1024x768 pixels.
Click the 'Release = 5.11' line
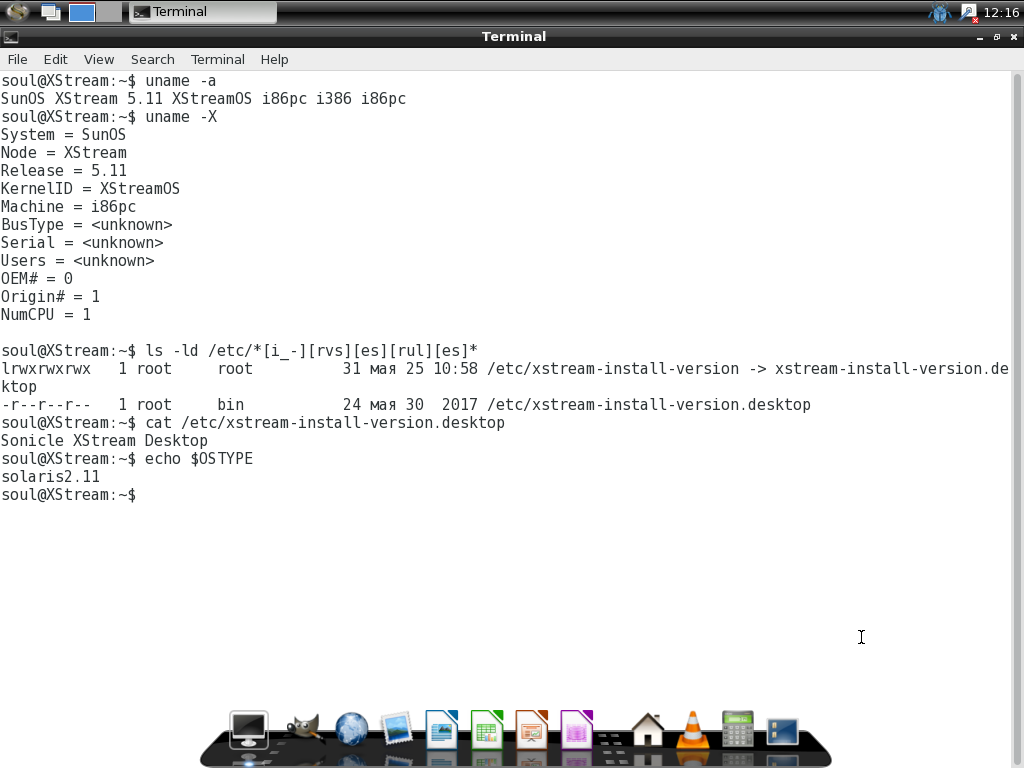click(x=63, y=171)
